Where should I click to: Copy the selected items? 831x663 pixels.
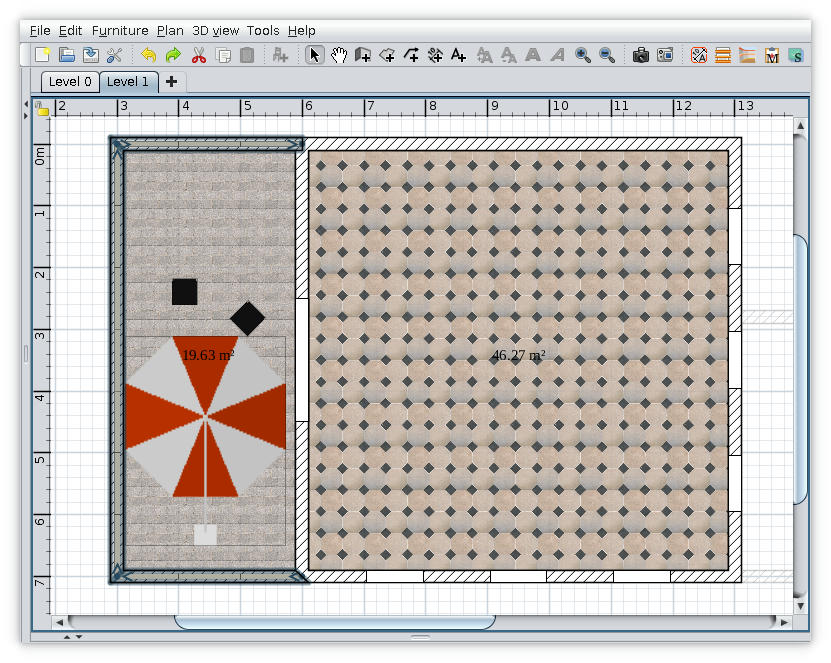point(223,55)
